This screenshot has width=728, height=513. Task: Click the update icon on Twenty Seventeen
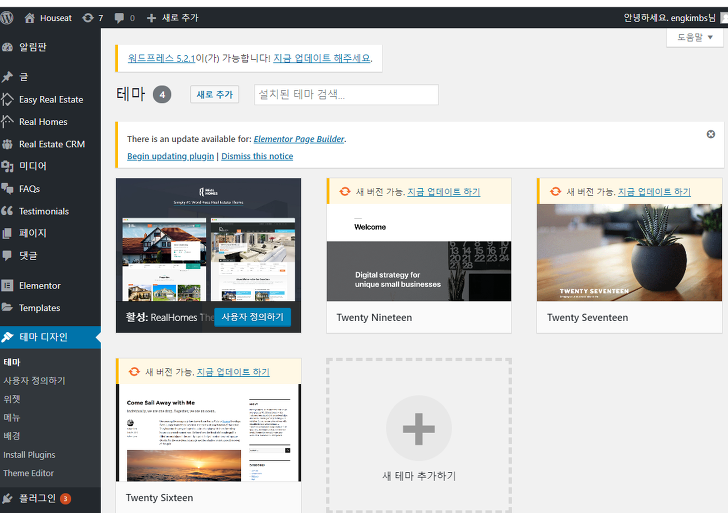(x=555, y=191)
